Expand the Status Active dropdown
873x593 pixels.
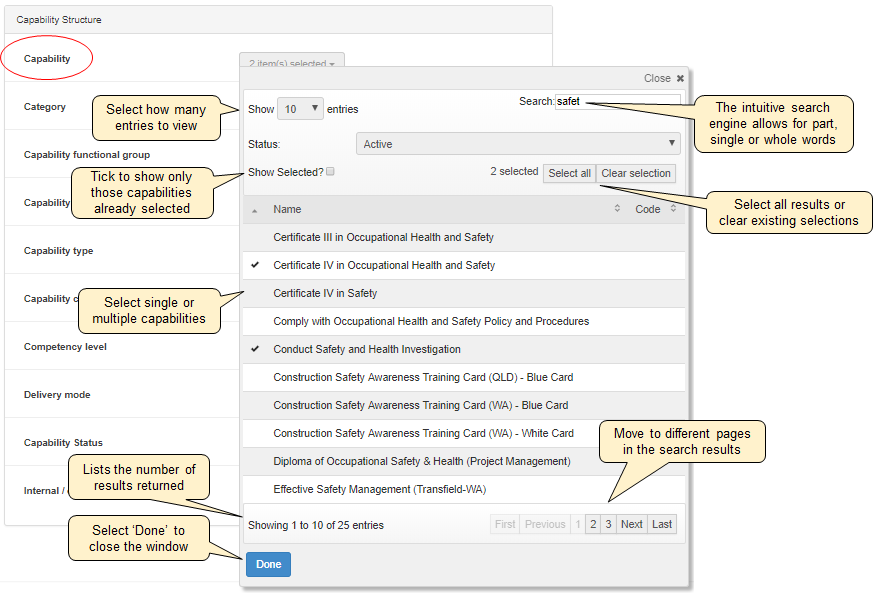[518, 144]
